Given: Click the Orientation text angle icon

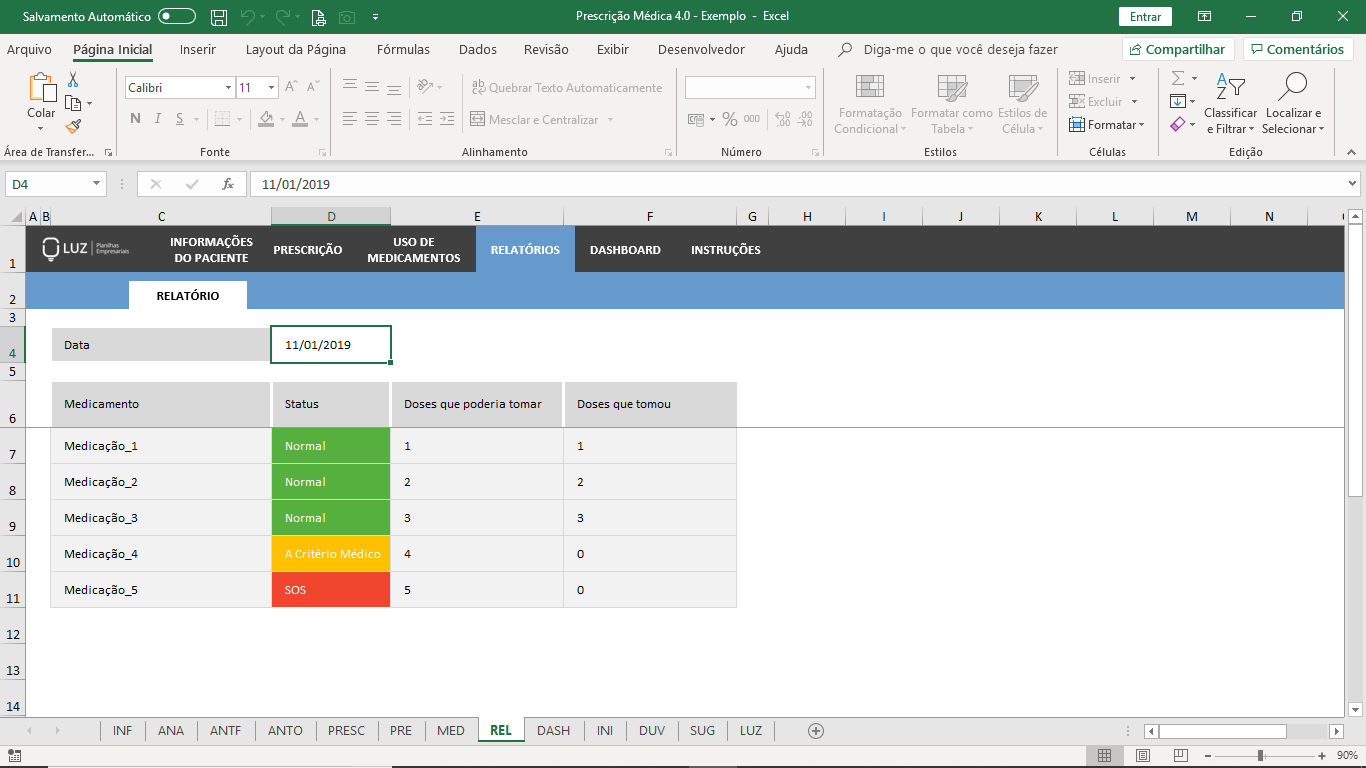Looking at the screenshot, I should click(x=425, y=88).
